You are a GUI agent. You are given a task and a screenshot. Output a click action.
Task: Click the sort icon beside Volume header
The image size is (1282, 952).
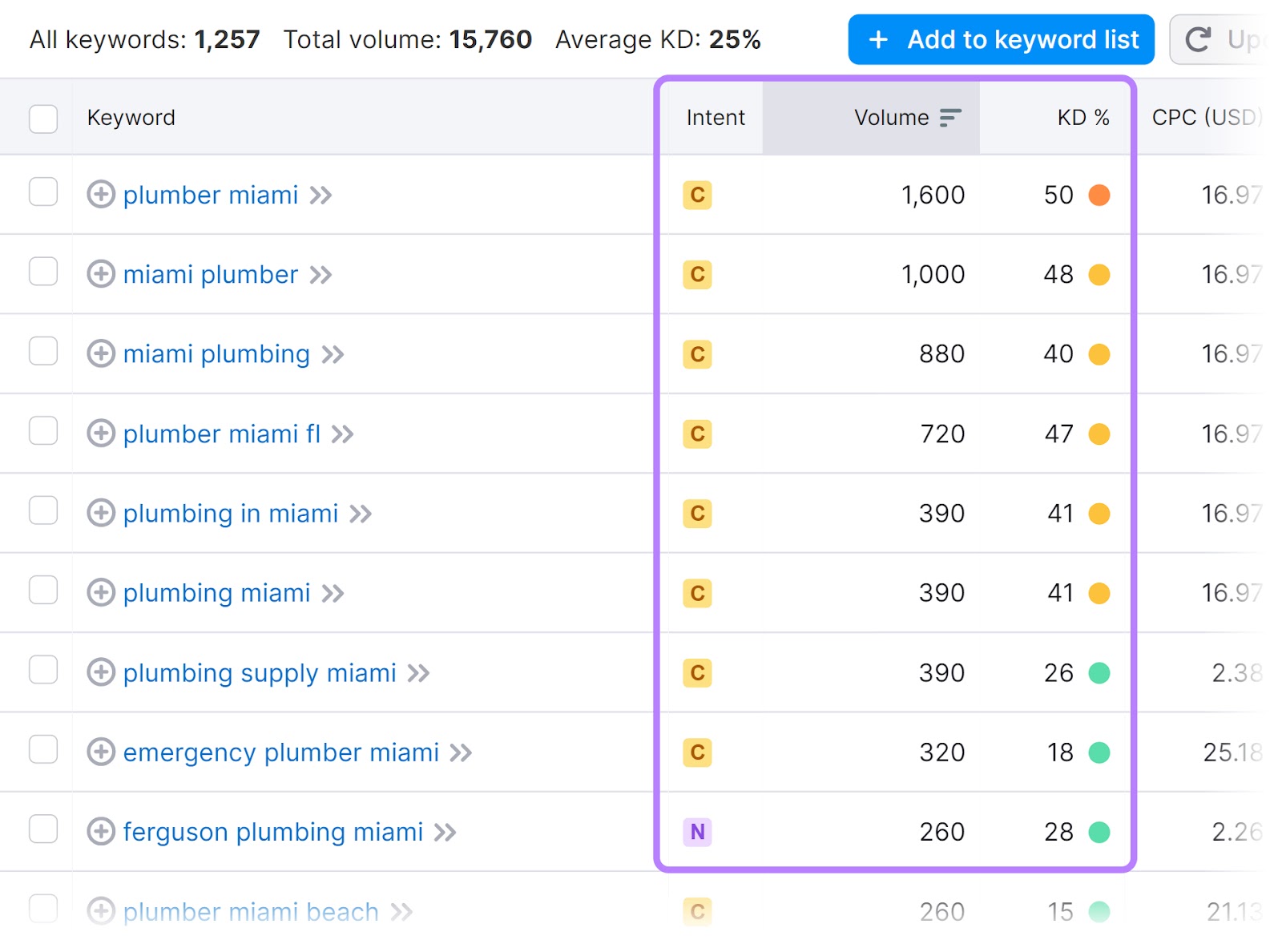[950, 117]
